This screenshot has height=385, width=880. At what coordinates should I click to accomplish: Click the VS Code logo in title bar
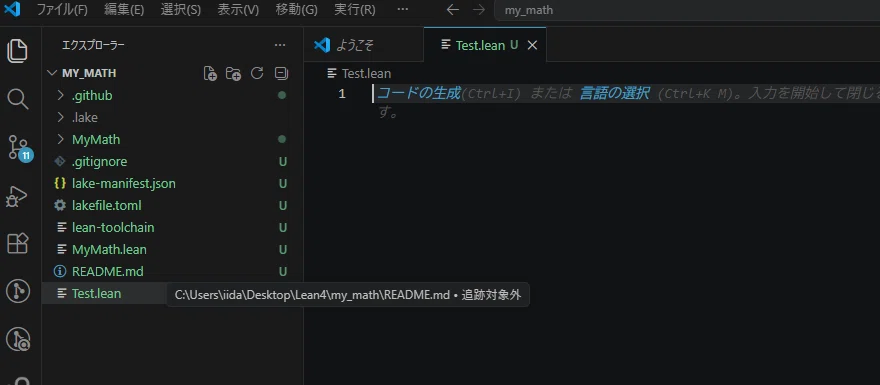pyautogui.click(x=12, y=10)
